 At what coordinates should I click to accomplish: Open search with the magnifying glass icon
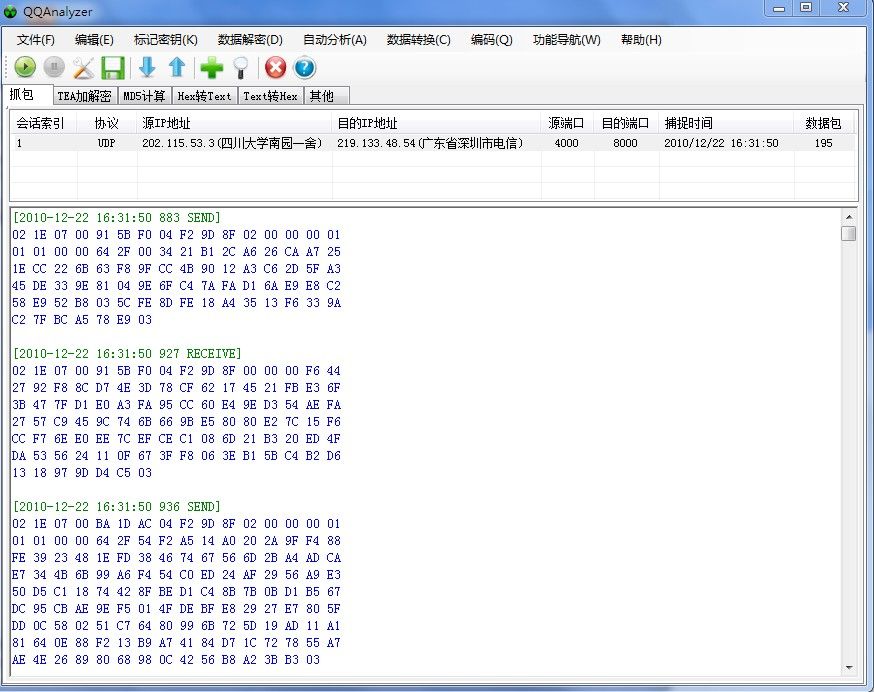pos(240,68)
